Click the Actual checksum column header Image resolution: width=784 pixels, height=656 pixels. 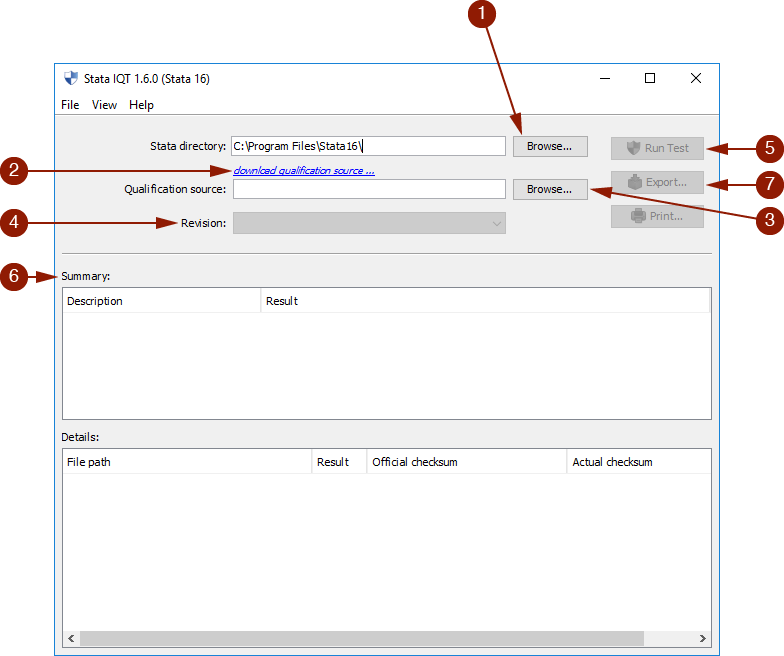[x=639, y=462]
